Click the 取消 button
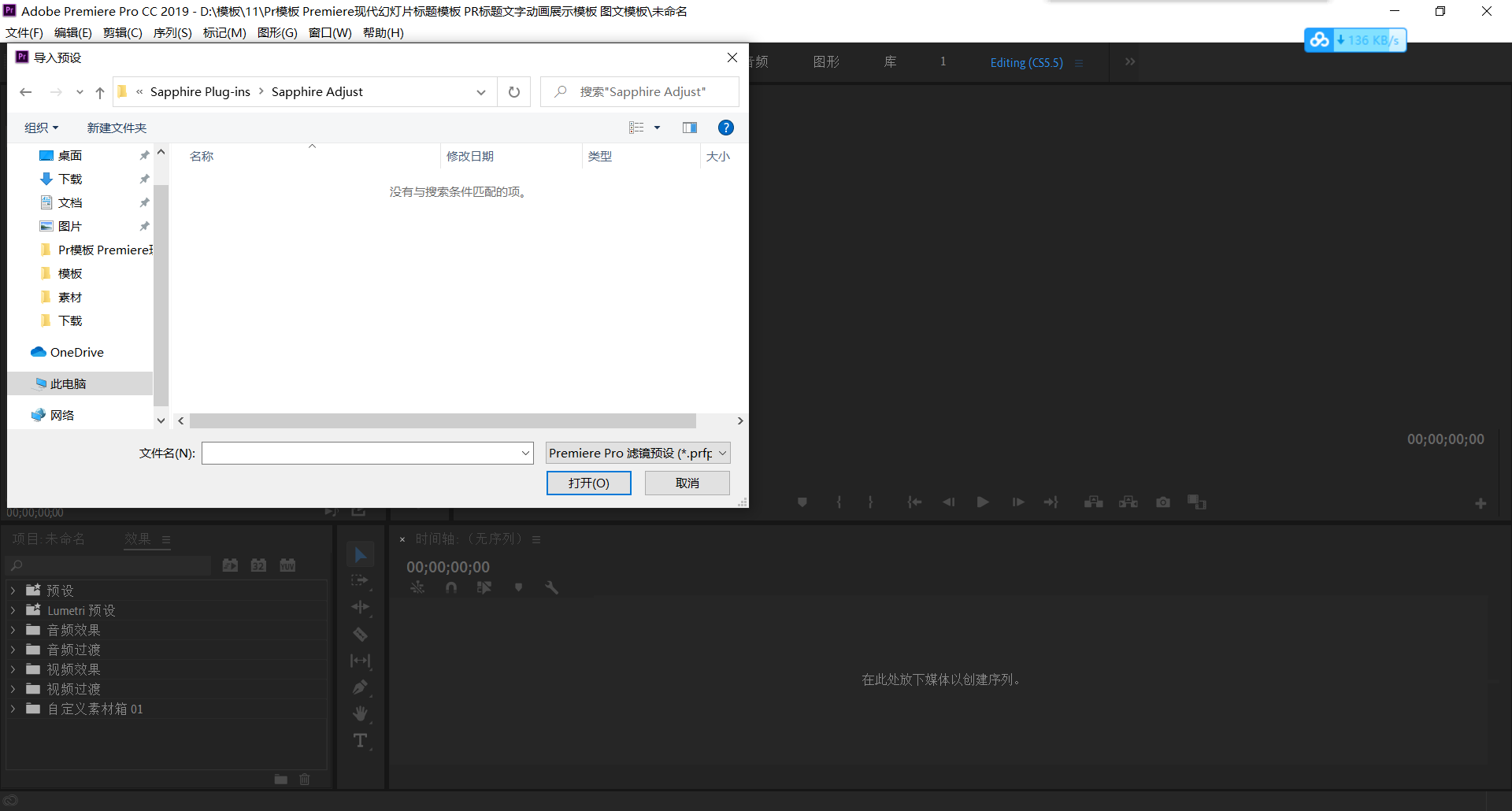 (x=687, y=483)
